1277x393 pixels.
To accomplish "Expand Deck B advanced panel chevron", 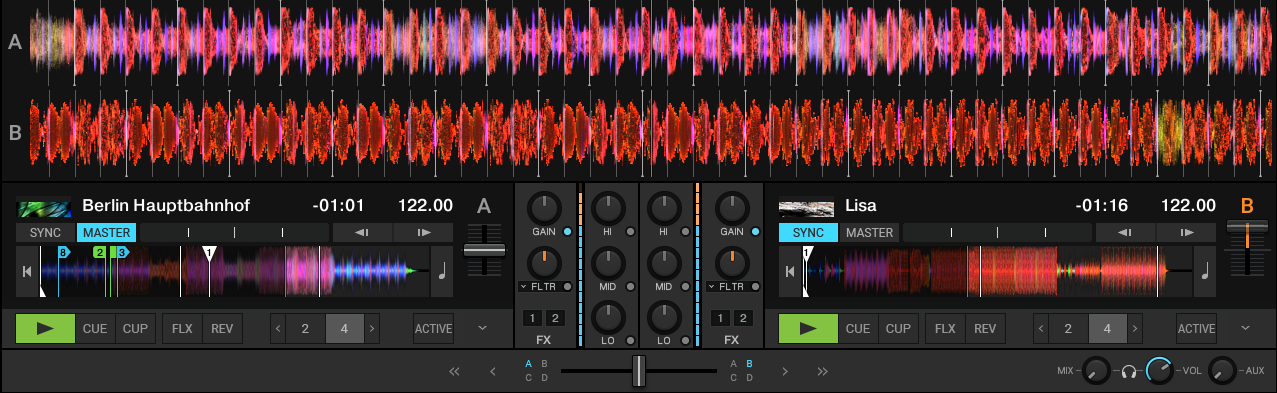I will [1246, 327].
